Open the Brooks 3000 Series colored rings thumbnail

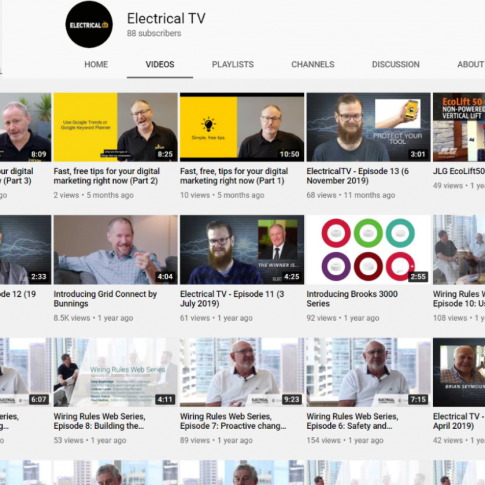point(368,250)
